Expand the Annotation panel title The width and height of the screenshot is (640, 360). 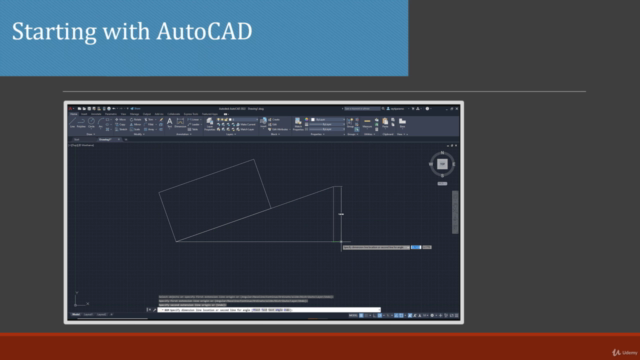click(x=183, y=134)
